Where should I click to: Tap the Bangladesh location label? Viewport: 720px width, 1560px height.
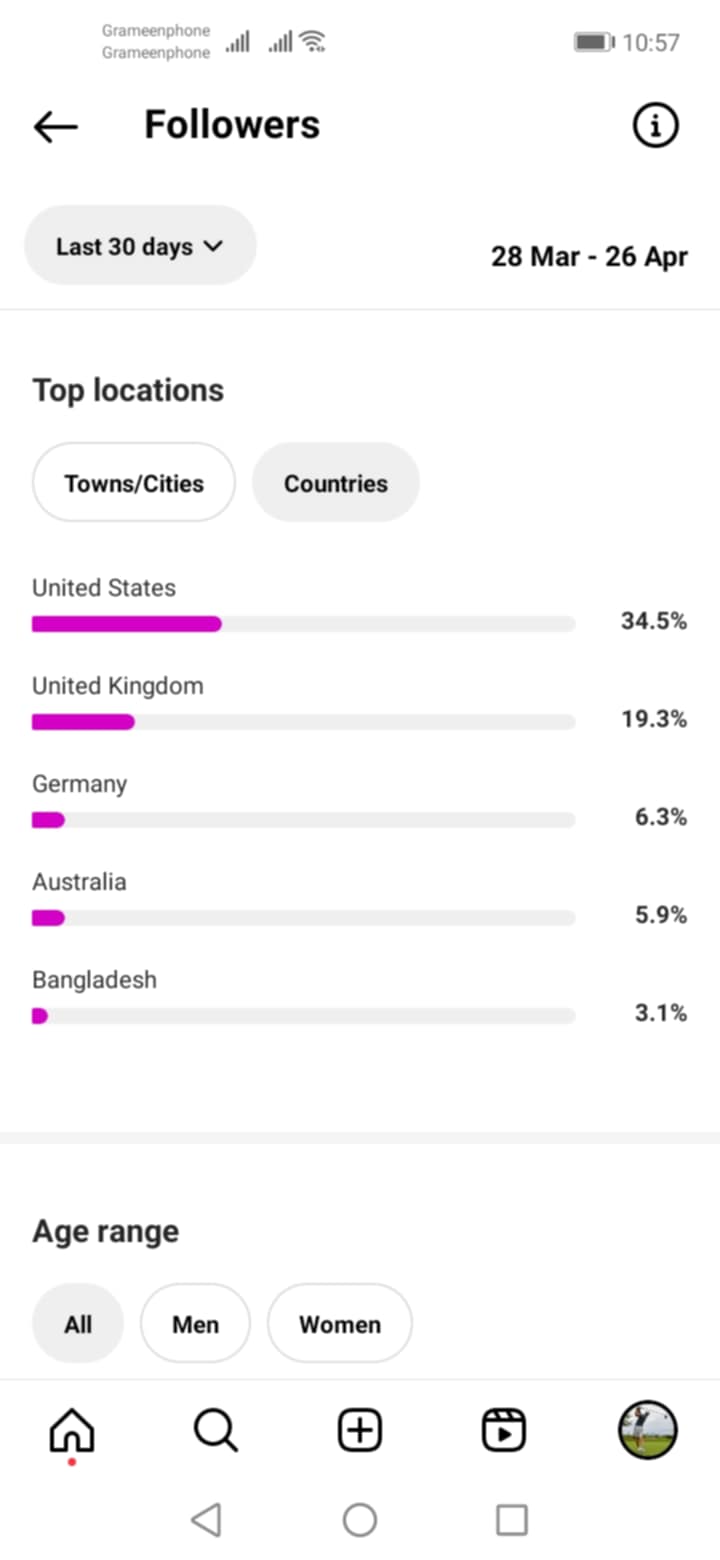point(94,980)
